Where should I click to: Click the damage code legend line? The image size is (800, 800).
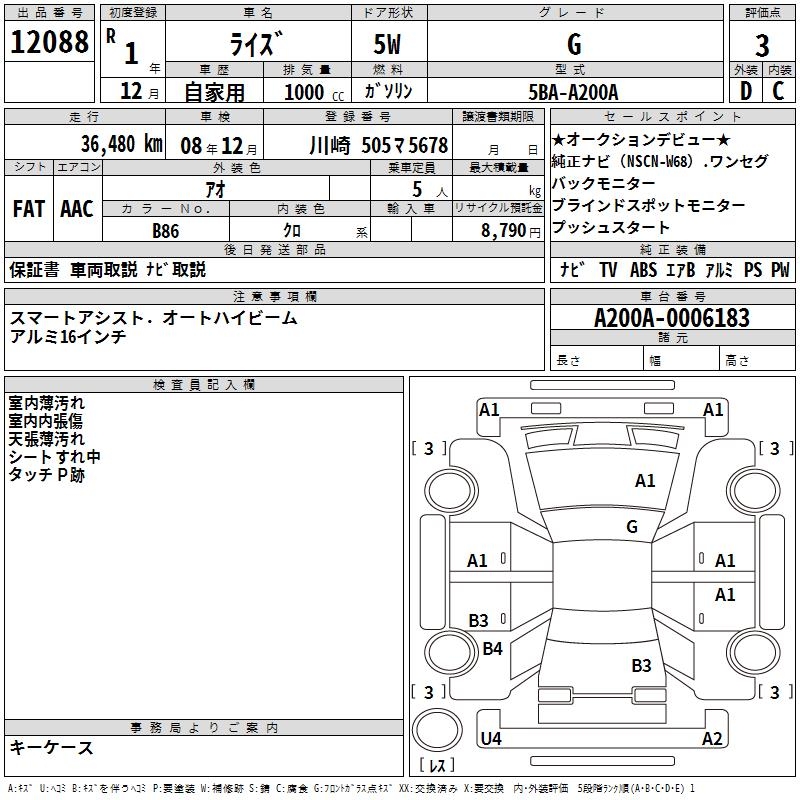point(352,788)
